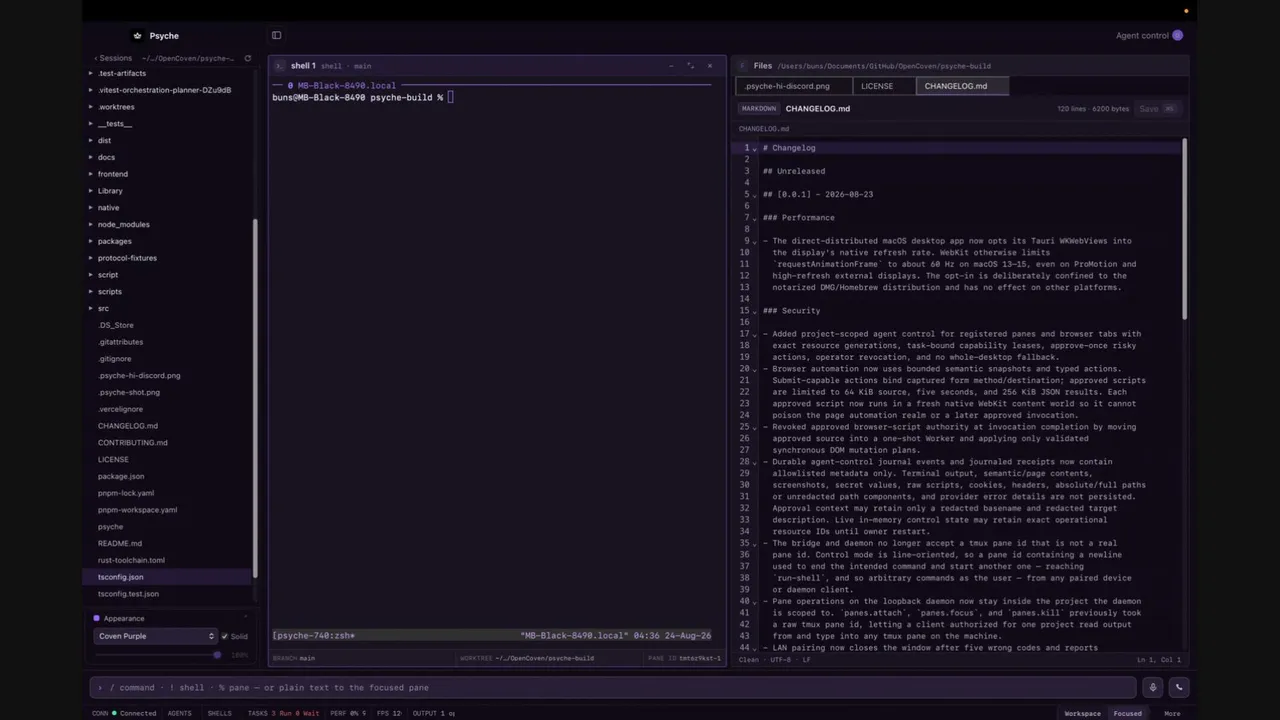Open .psyche-shot.png file
This screenshot has height=720, width=1280.
point(129,392)
